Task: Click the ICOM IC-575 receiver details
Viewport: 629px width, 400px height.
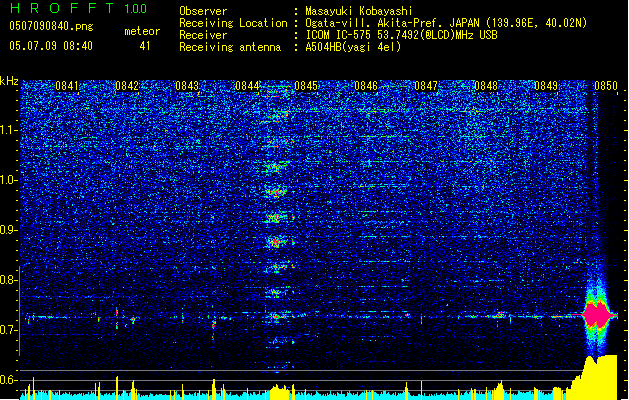Action: coord(401,35)
